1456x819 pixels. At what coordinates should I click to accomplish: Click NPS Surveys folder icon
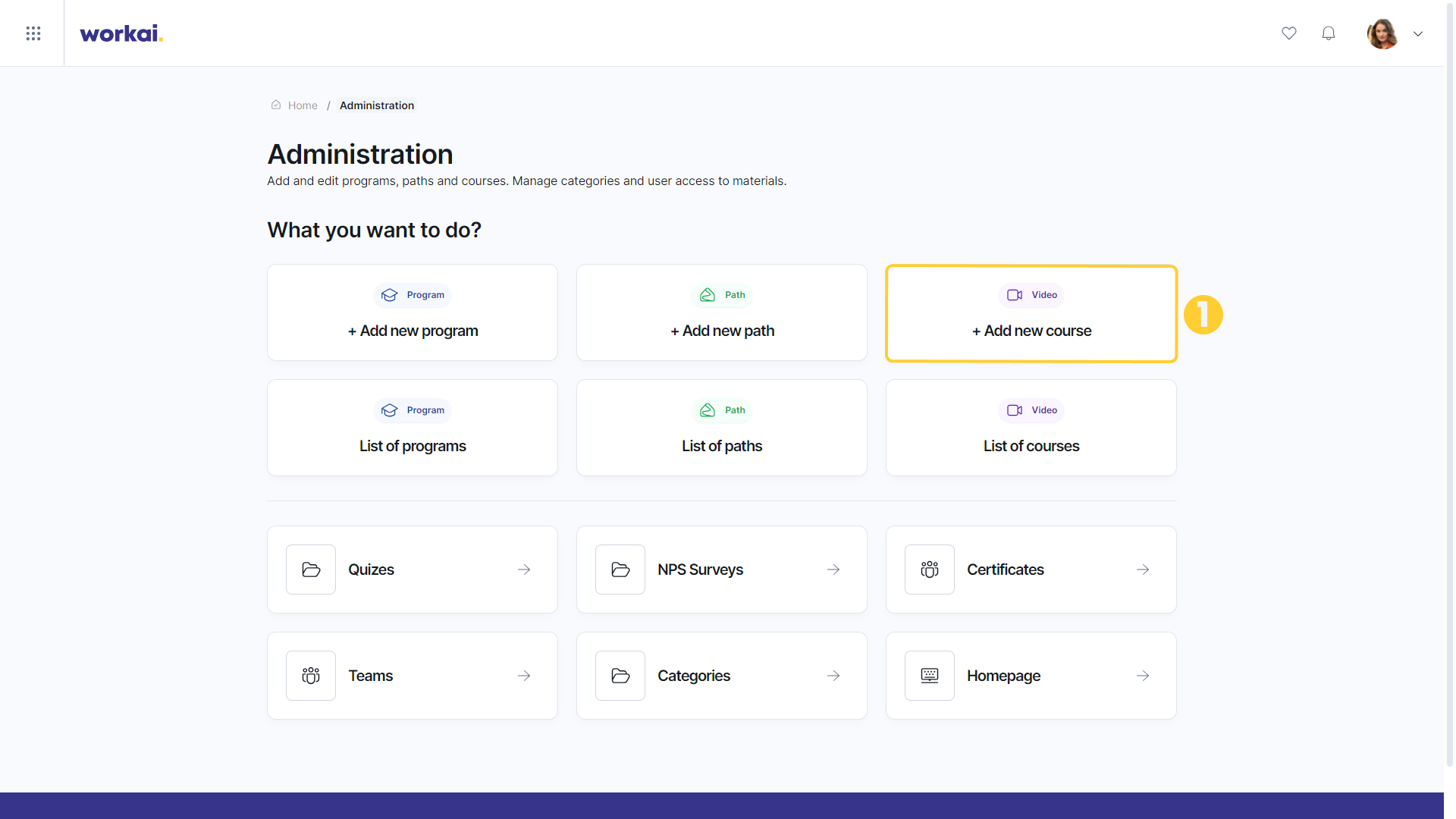(620, 570)
